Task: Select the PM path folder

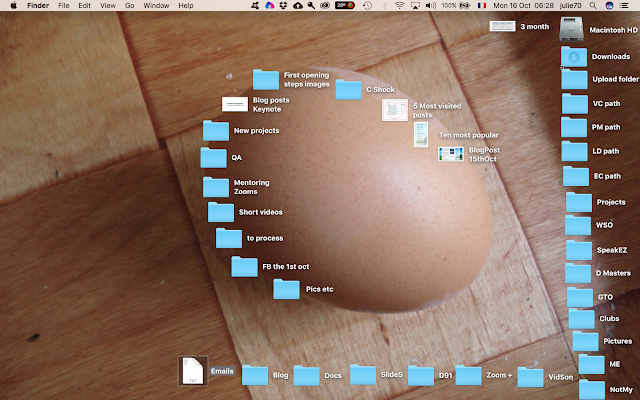Action: pos(574,127)
